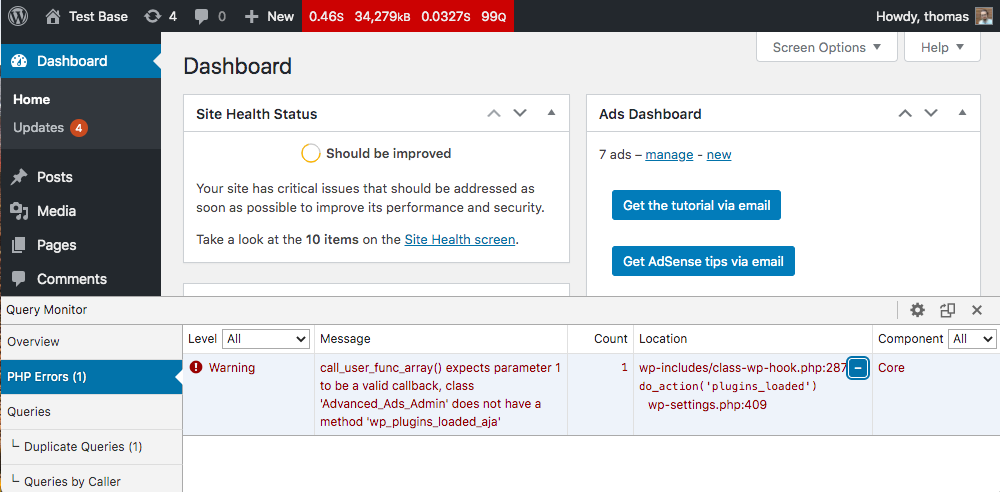Collapse the Warning stack trace toggle
Image resolution: width=1000 pixels, height=492 pixels.
(857, 368)
